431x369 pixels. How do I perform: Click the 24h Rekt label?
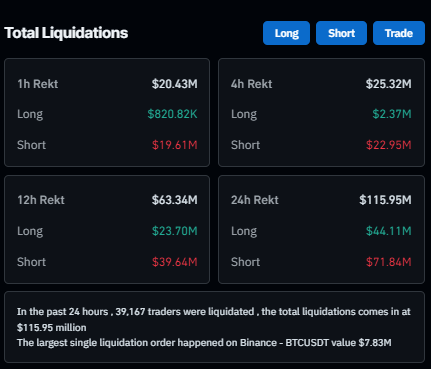(255, 200)
